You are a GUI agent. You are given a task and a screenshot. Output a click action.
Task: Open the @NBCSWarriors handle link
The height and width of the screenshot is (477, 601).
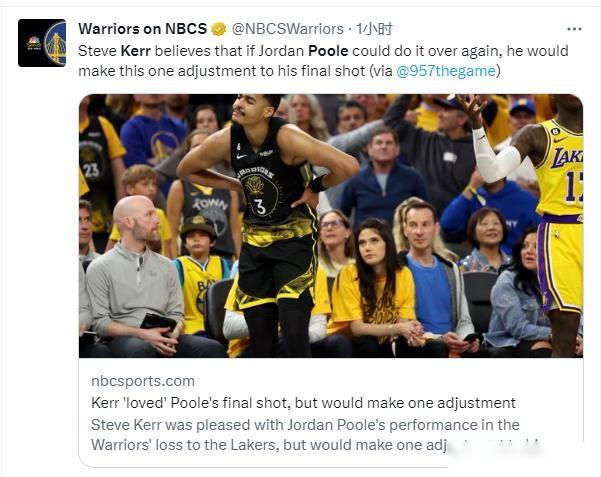(288, 29)
